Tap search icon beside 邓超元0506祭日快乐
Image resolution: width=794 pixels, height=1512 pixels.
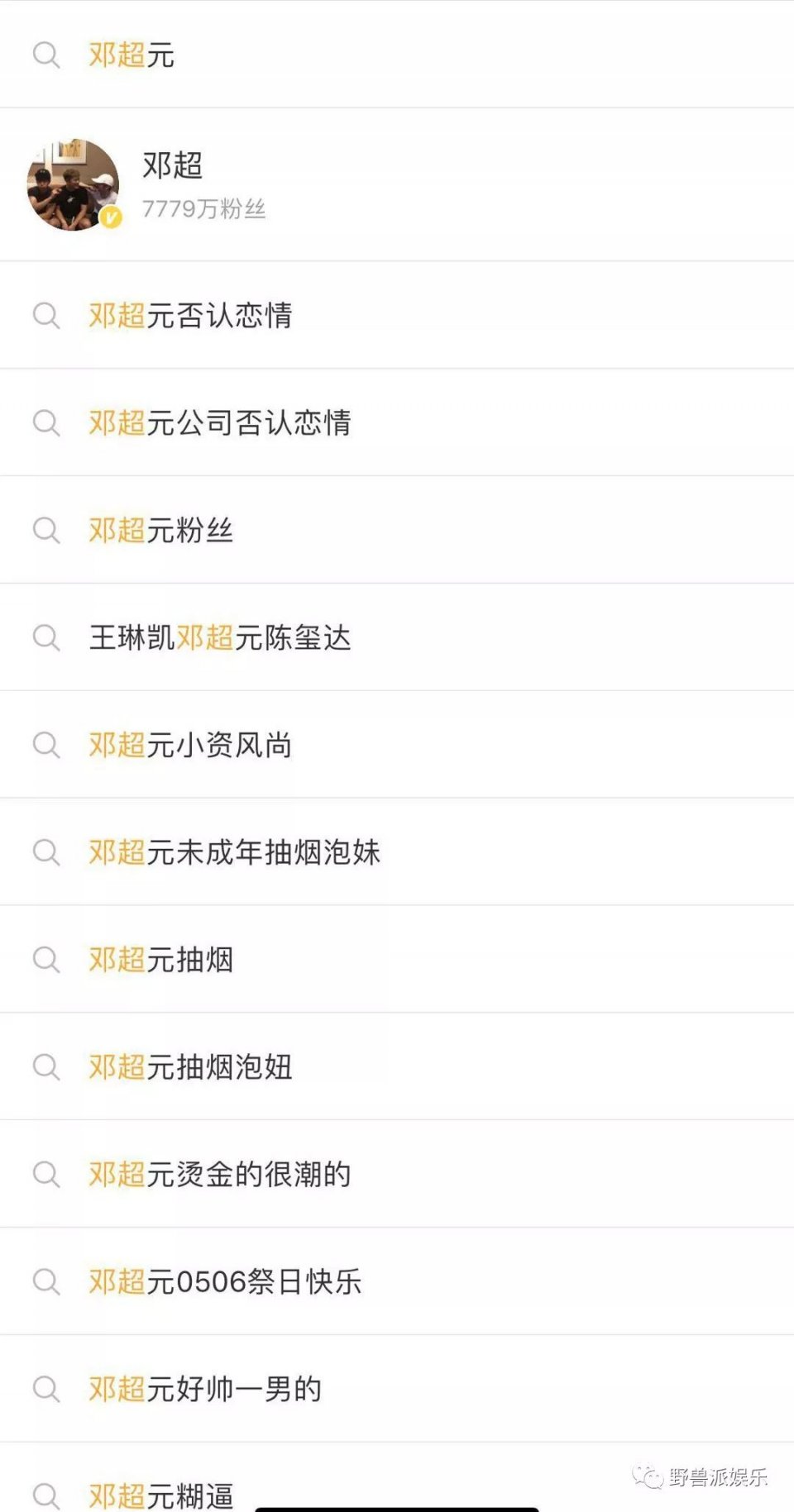pos(46,1282)
